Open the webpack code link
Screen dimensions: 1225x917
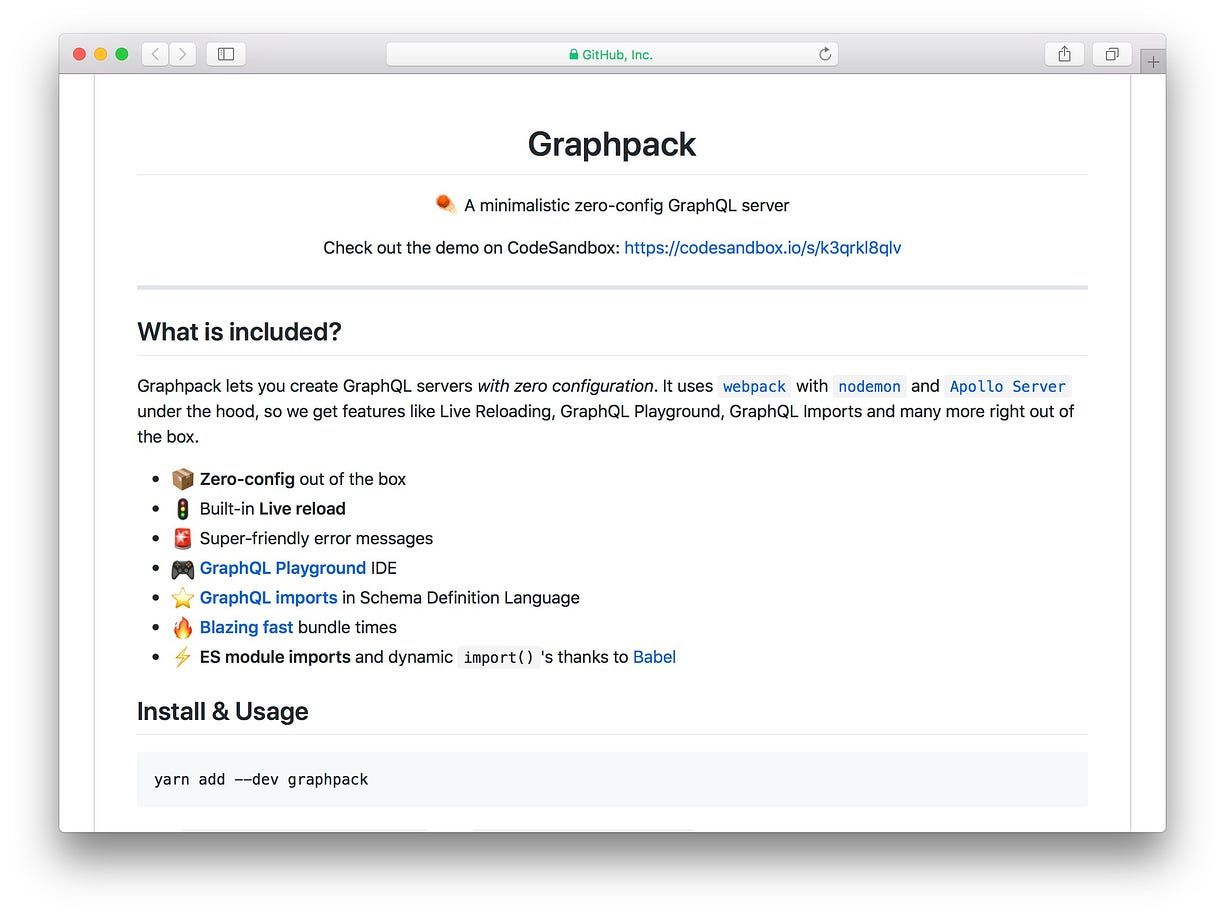click(754, 386)
